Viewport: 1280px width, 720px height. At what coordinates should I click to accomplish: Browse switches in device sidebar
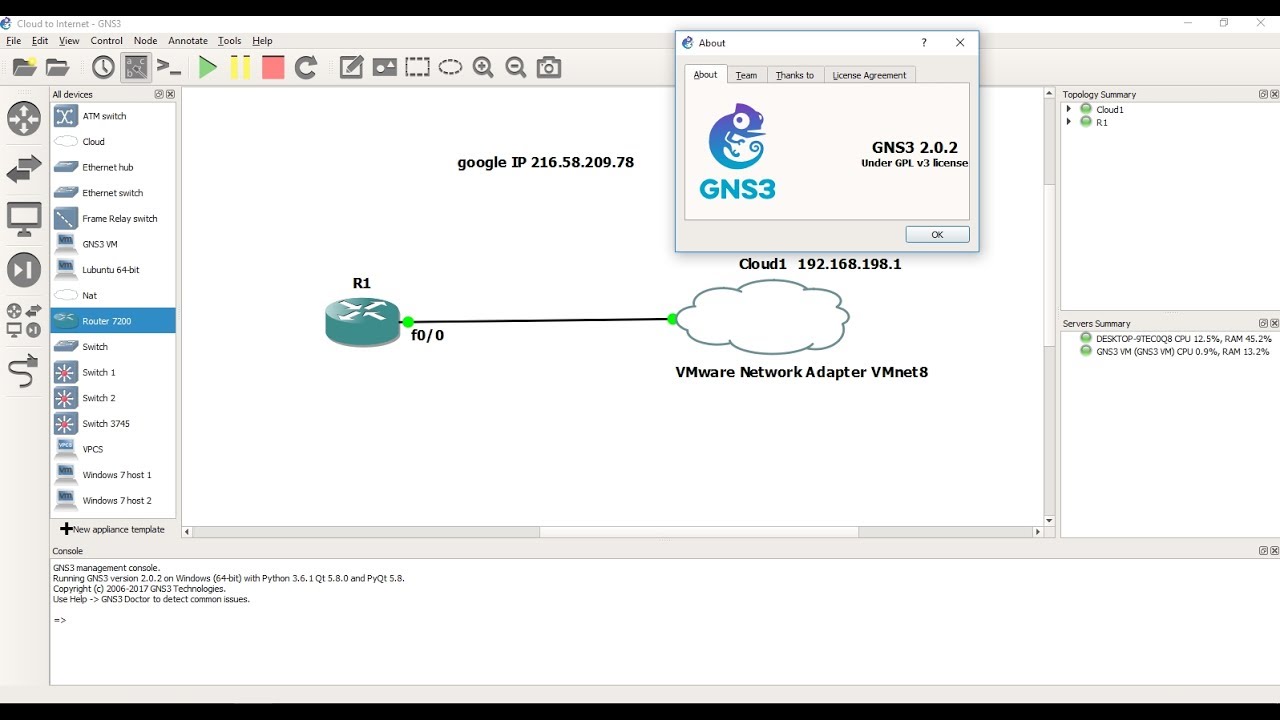coord(24,169)
